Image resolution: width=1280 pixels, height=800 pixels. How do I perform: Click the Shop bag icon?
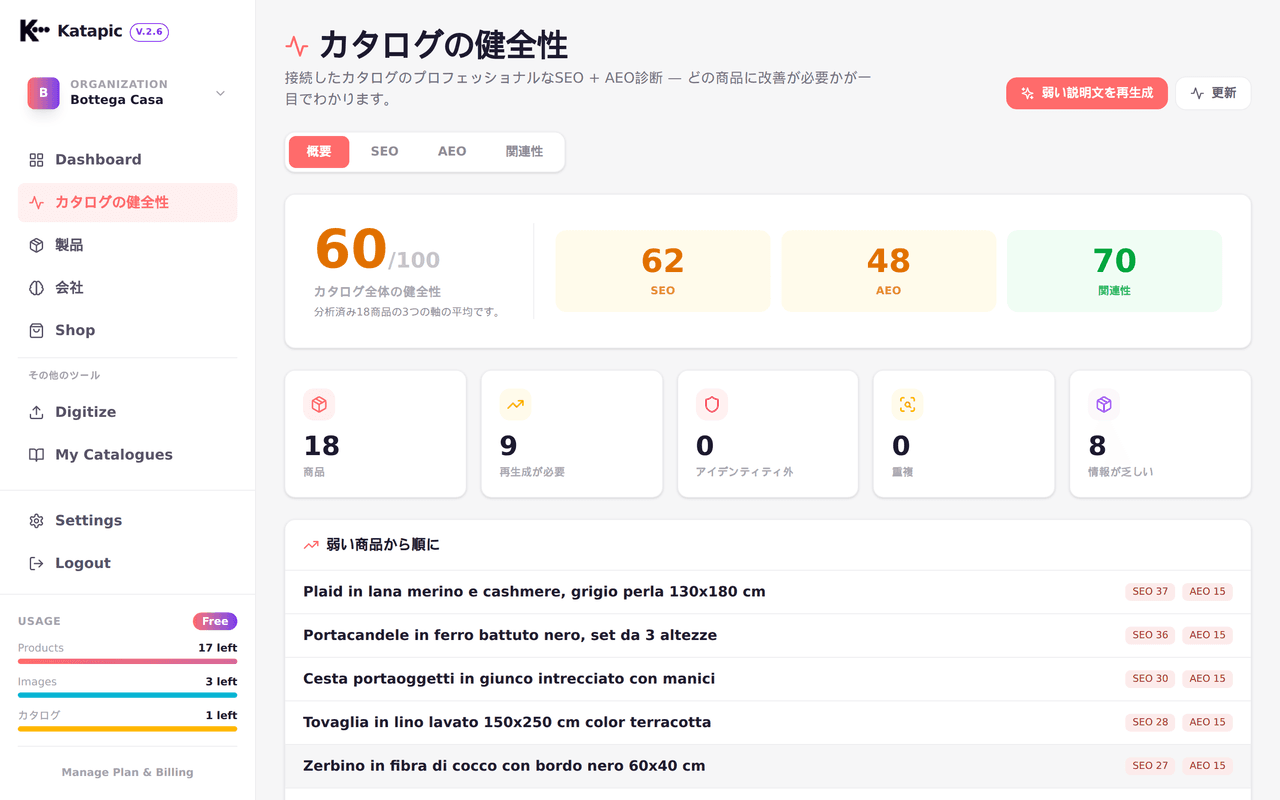coord(36,330)
